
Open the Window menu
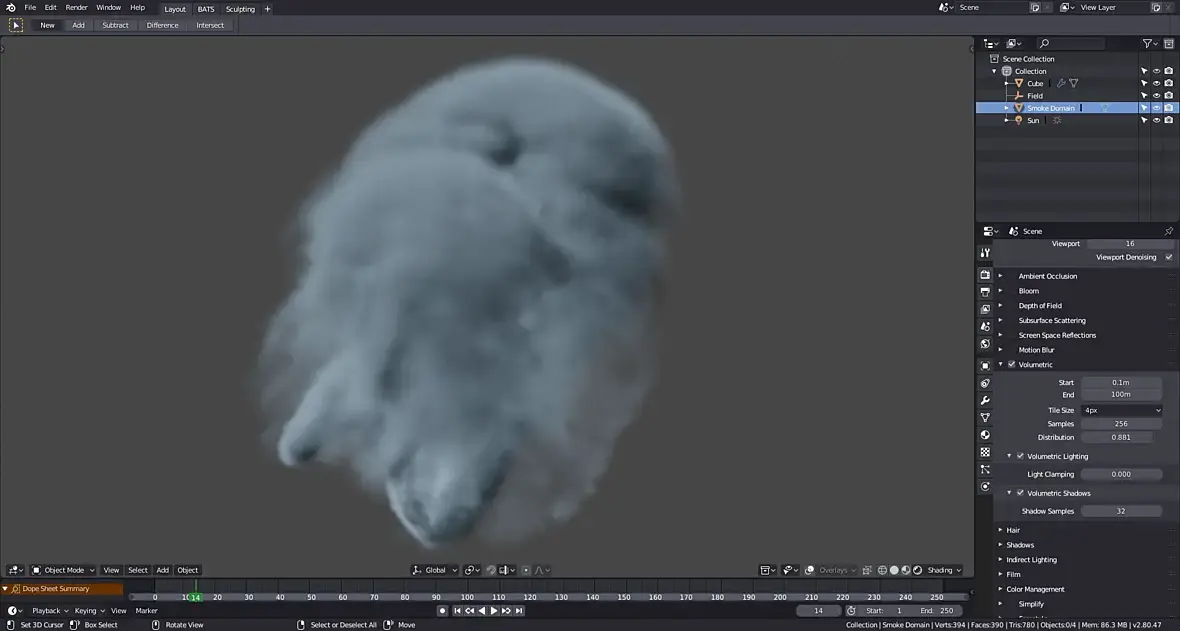coord(108,8)
